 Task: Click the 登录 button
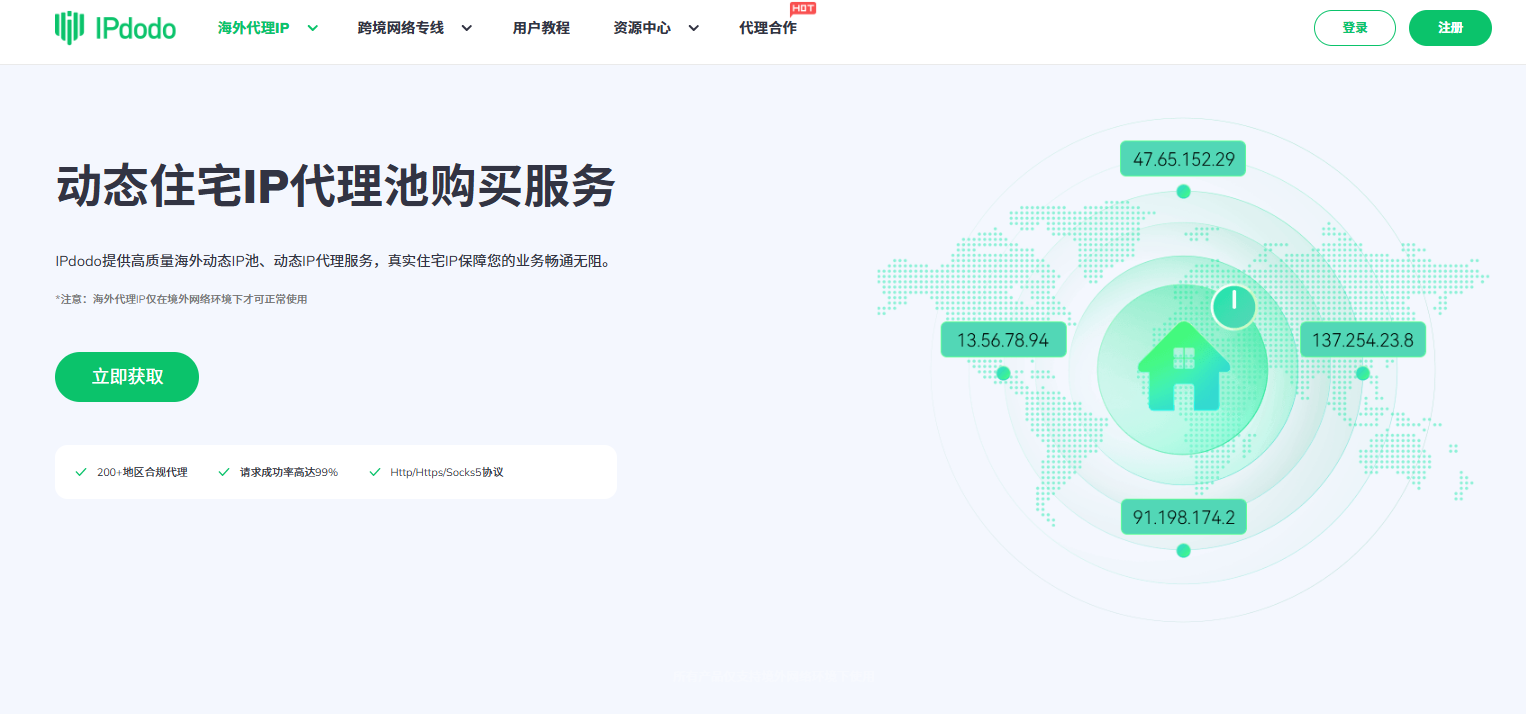tap(1354, 28)
